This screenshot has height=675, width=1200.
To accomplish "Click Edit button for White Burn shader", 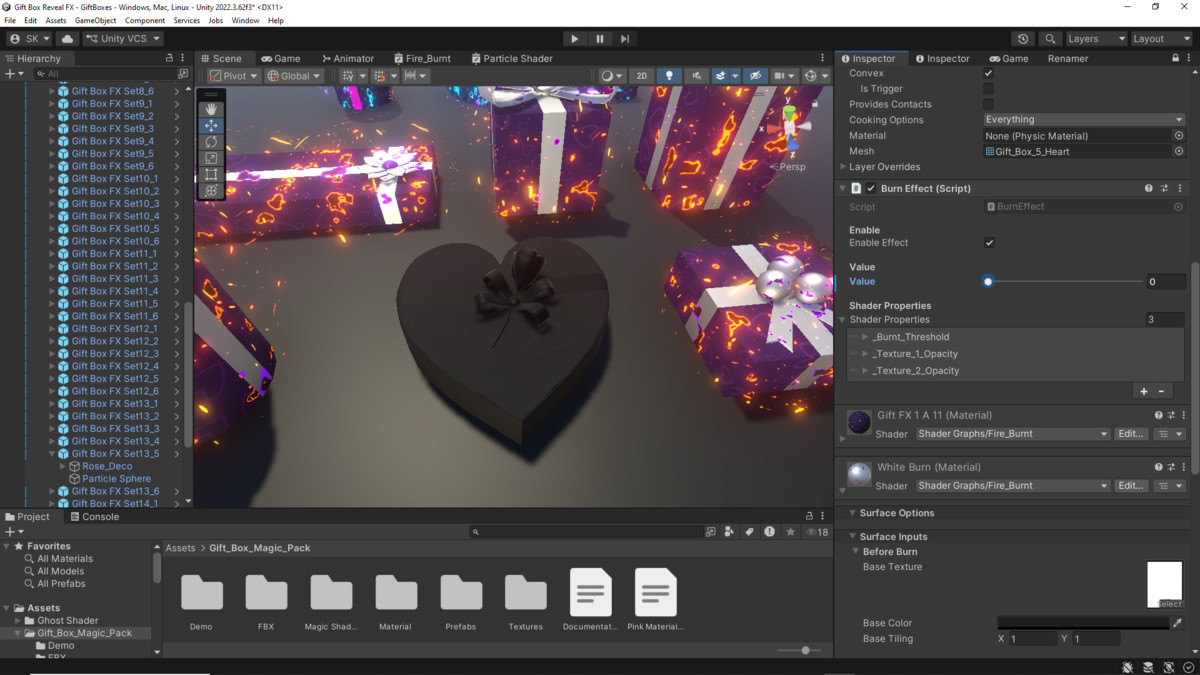I will coord(1130,486).
